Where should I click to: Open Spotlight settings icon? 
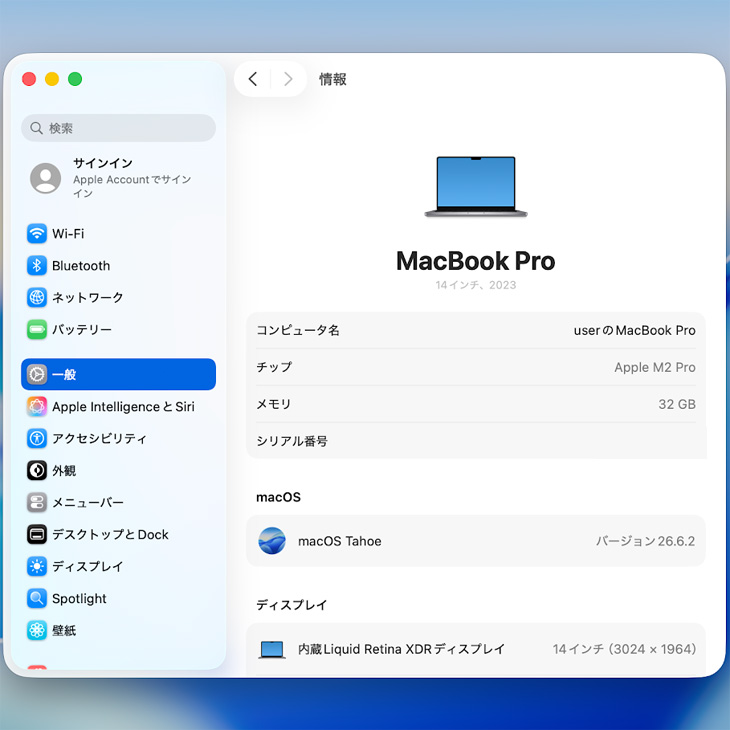37,599
